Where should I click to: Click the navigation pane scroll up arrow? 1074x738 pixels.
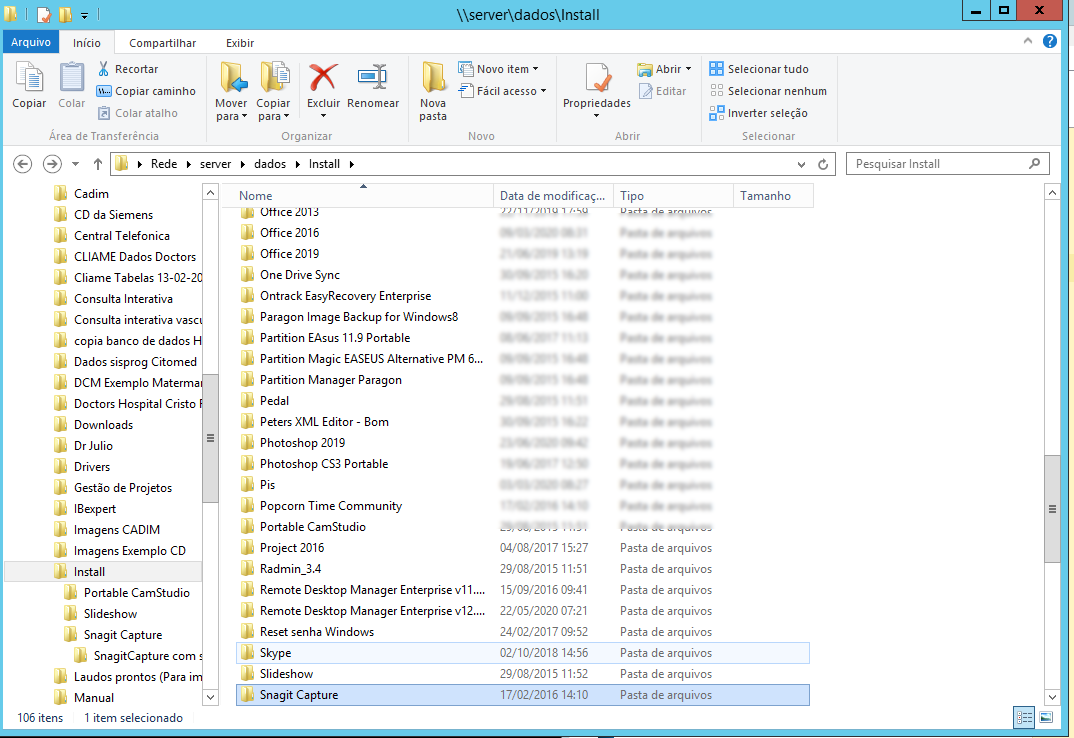(210, 193)
